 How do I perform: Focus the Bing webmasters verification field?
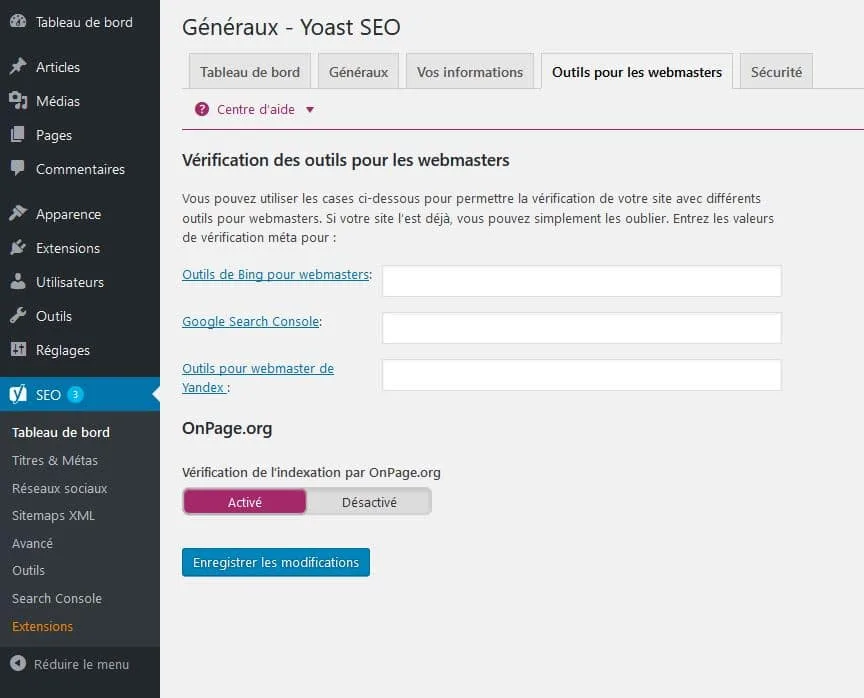coord(581,281)
